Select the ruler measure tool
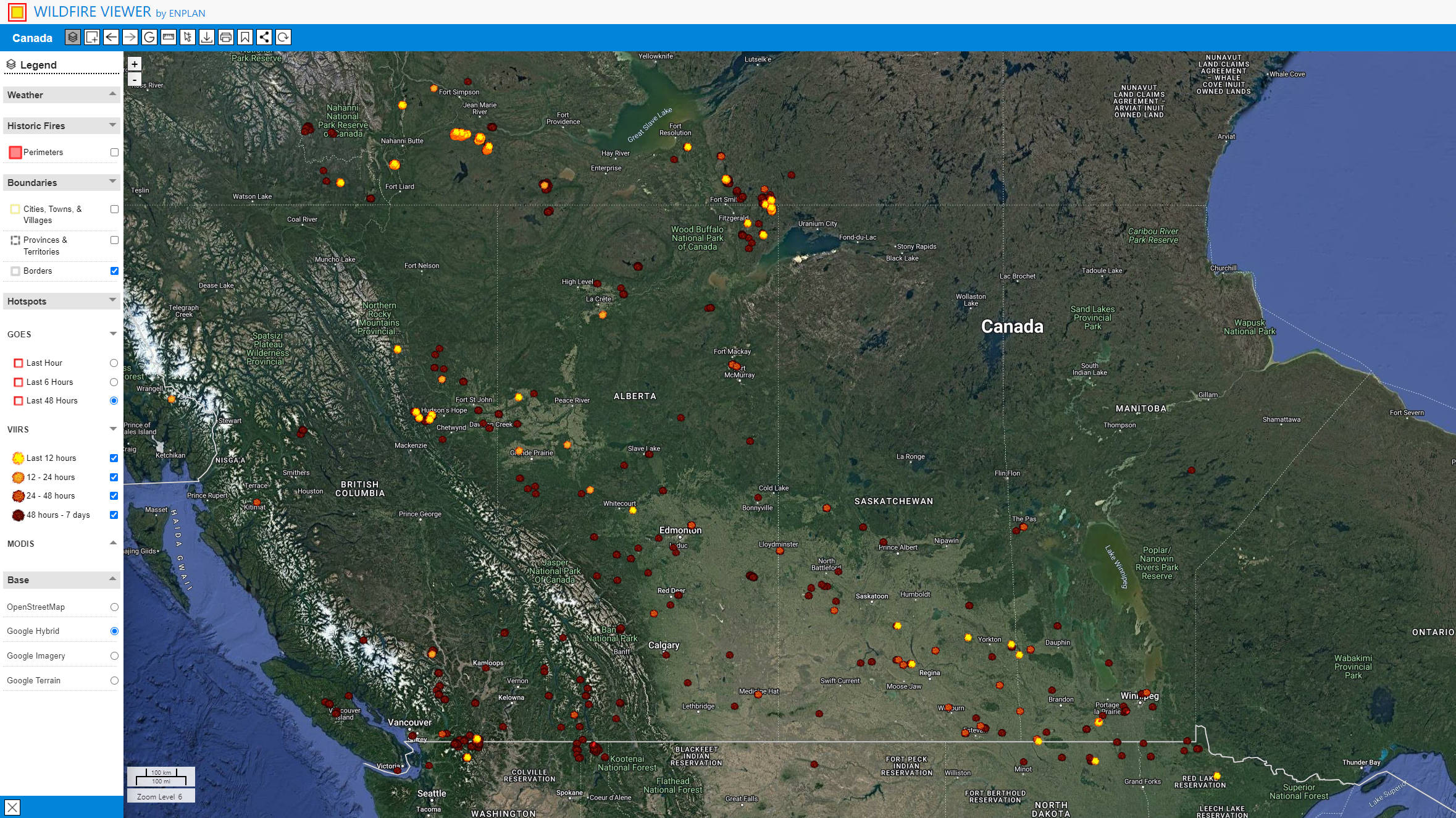Image resolution: width=1456 pixels, height=818 pixels. click(x=169, y=38)
